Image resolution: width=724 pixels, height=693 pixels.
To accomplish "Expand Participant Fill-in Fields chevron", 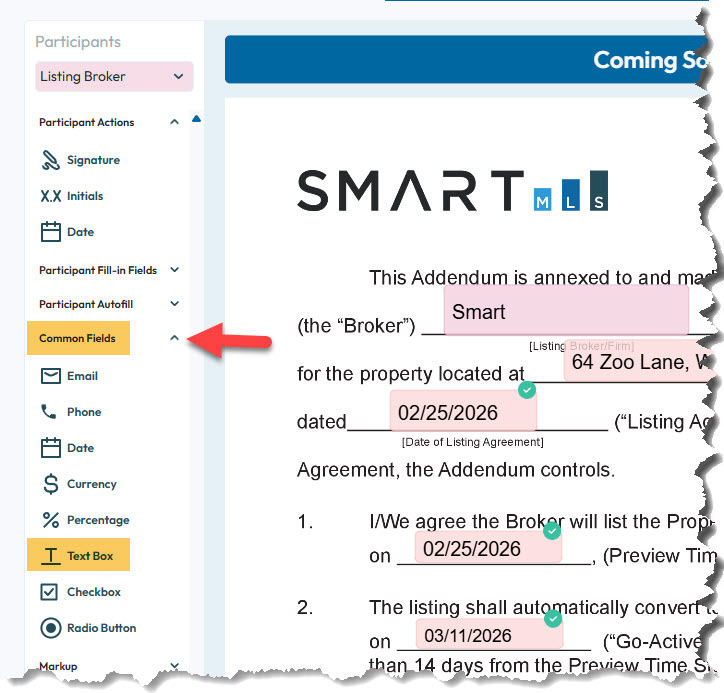I will [x=175, y=270].
